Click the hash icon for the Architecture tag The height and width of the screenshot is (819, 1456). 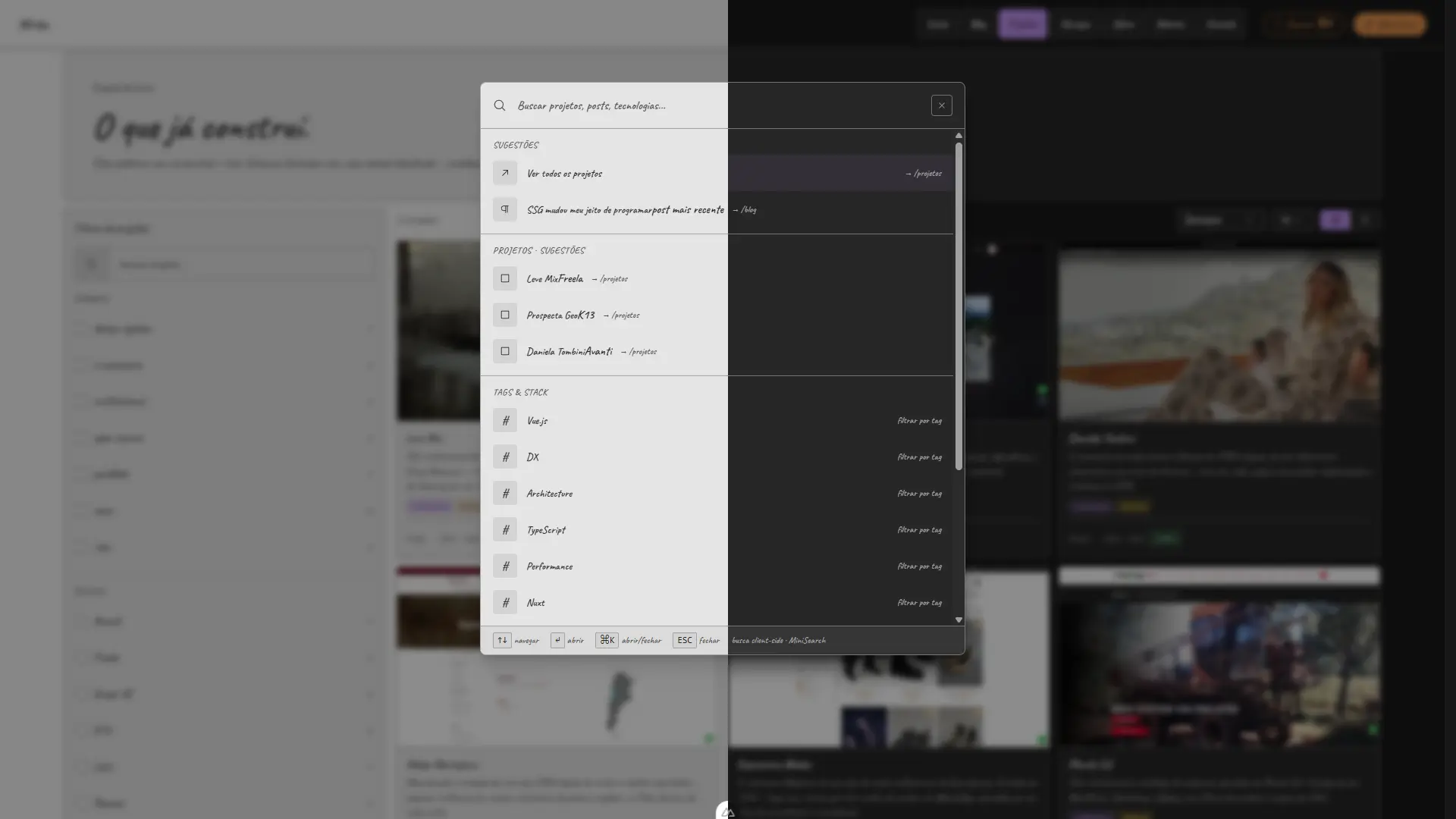(x=505, y=493)
